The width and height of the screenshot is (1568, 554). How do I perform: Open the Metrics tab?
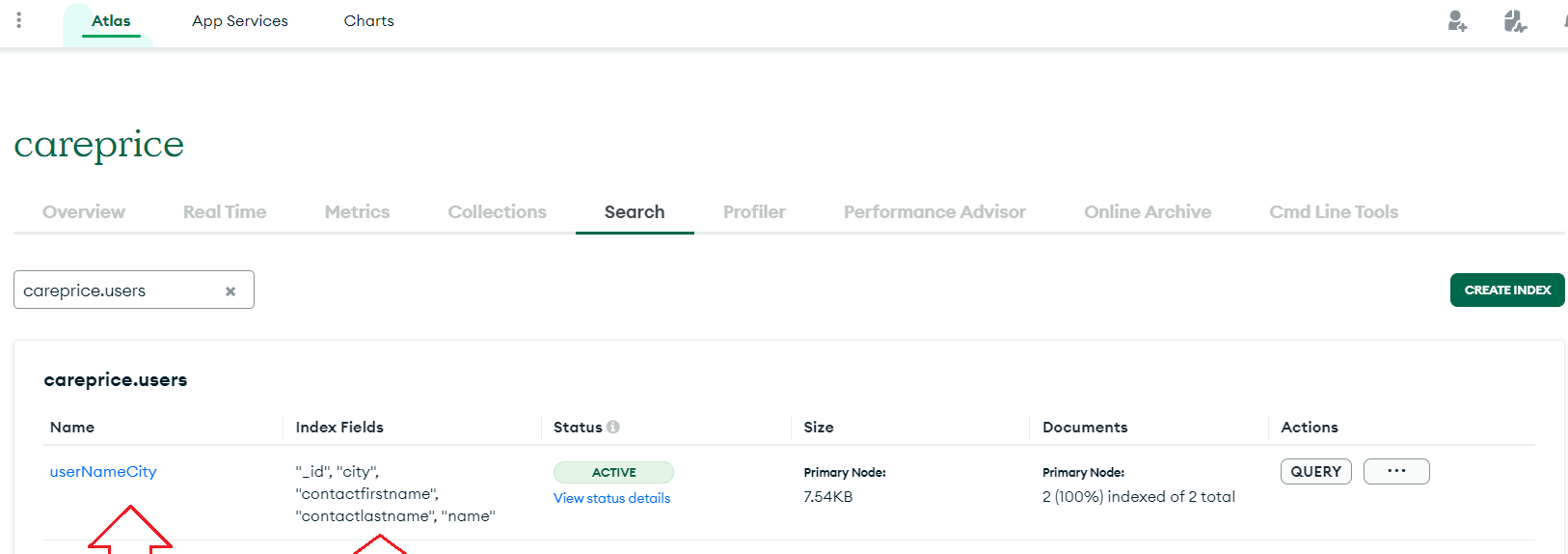[357, 212]
